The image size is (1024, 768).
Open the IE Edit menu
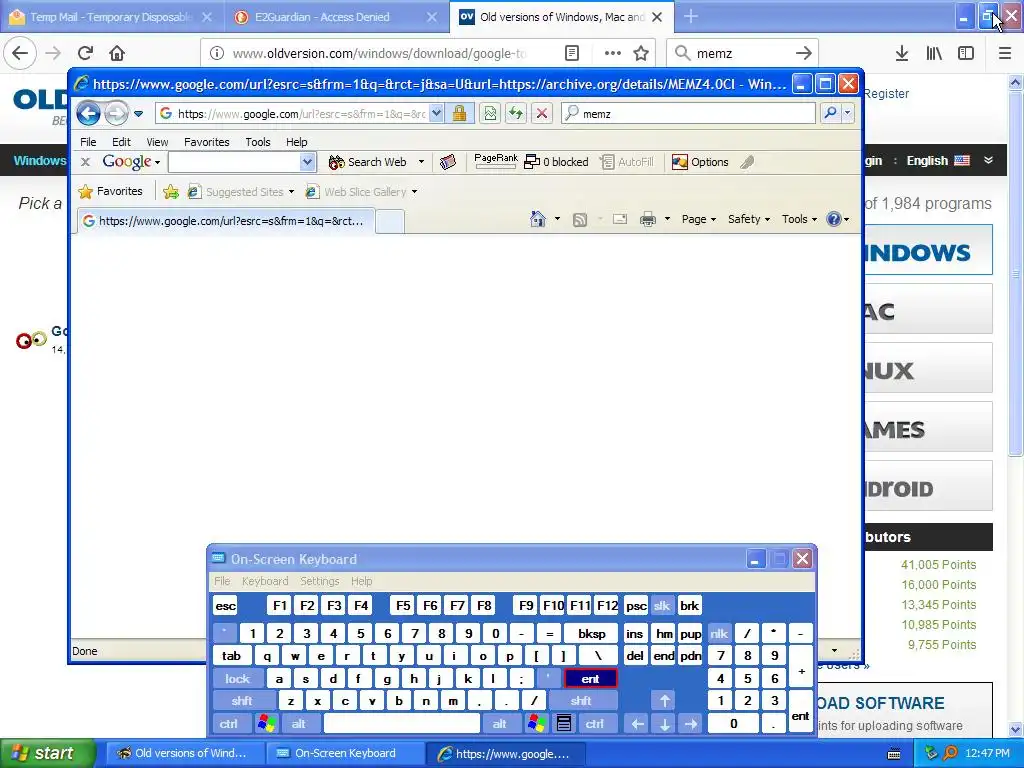point(121,142)
